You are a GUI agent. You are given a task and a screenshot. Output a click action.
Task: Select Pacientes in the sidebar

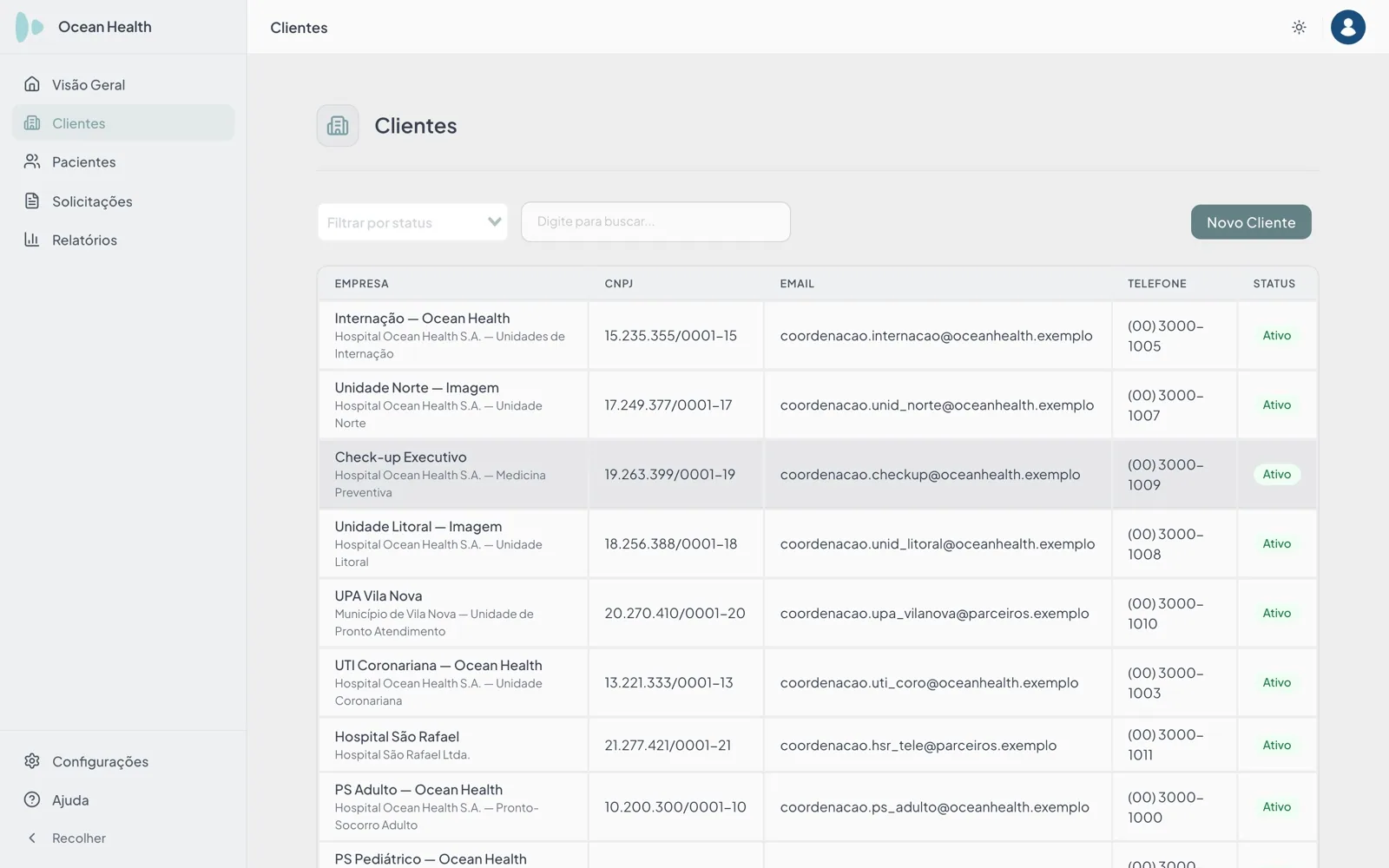pos(123,161)
